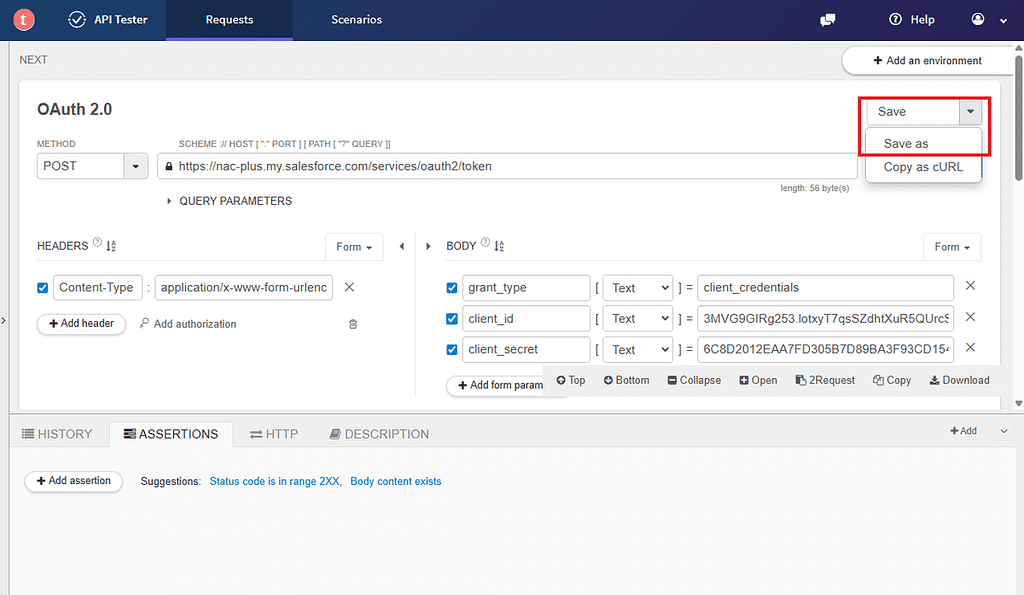Switch to the Scenarios tab
The width and height of the screenshot is (1024, 595).
coord(356,20)
